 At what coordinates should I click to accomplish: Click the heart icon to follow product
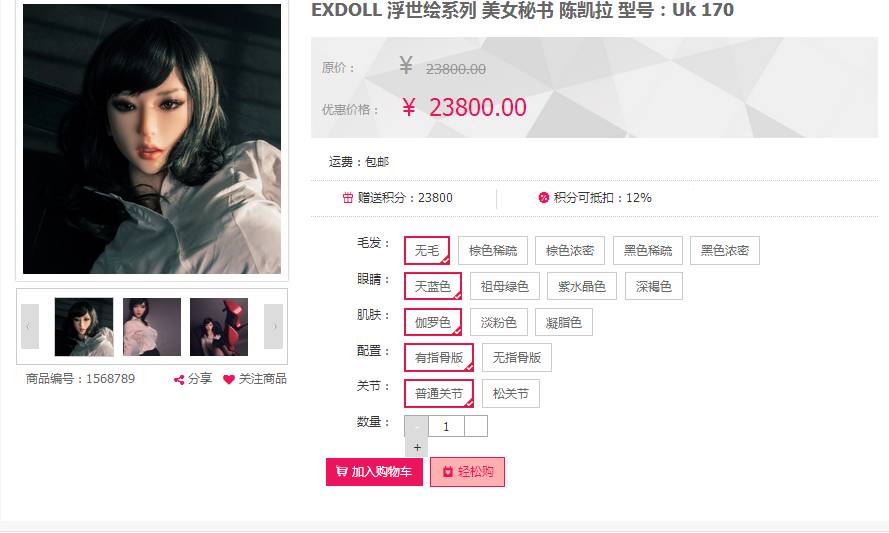228,379
